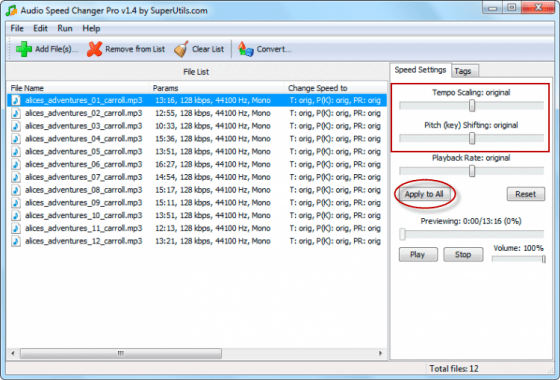Click params '16:27, 128 kbps, 44100 Hz, Mono'
The image size is (560, 380).
[213, 164]
